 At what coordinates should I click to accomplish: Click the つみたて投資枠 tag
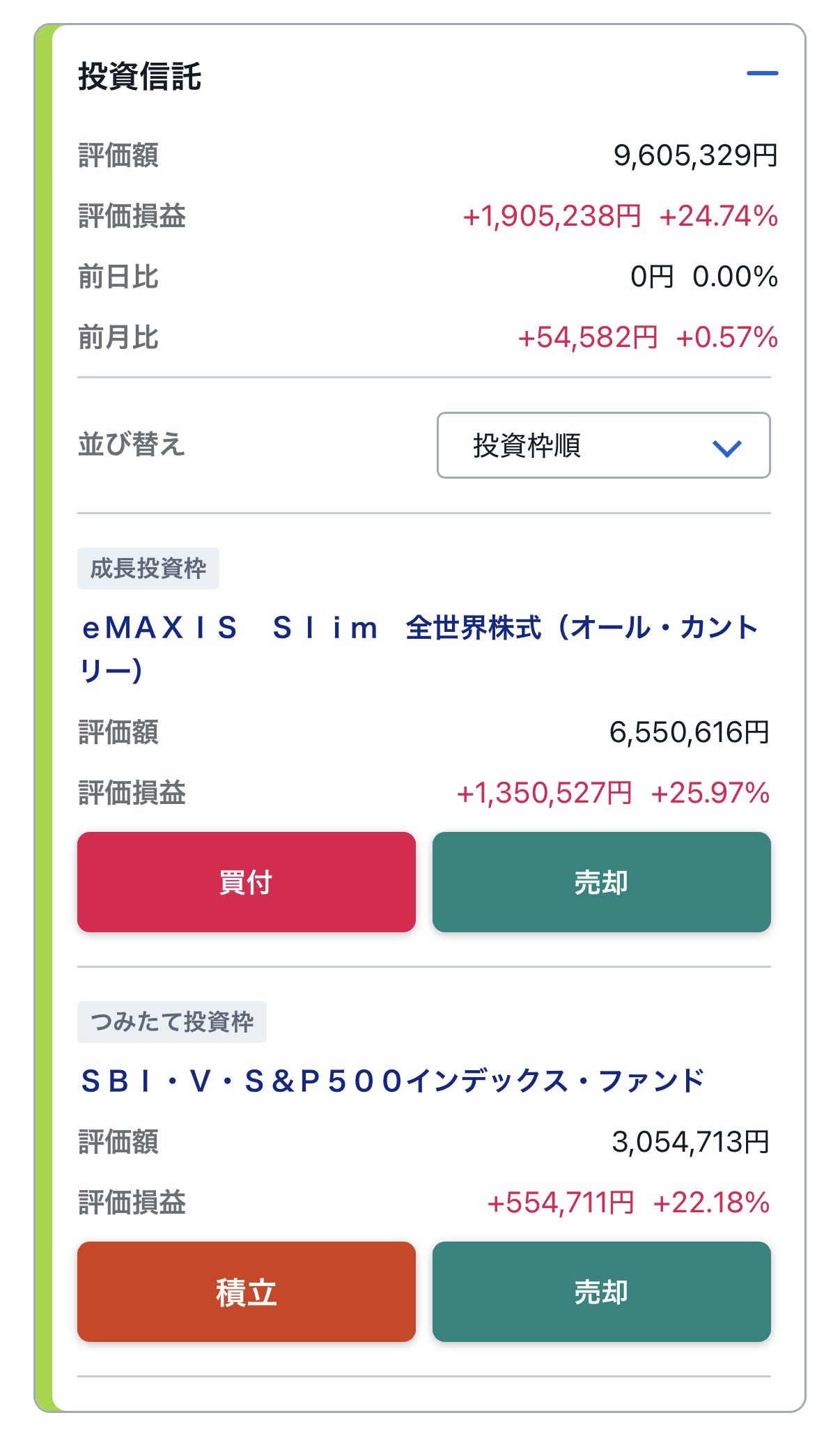172,1022
